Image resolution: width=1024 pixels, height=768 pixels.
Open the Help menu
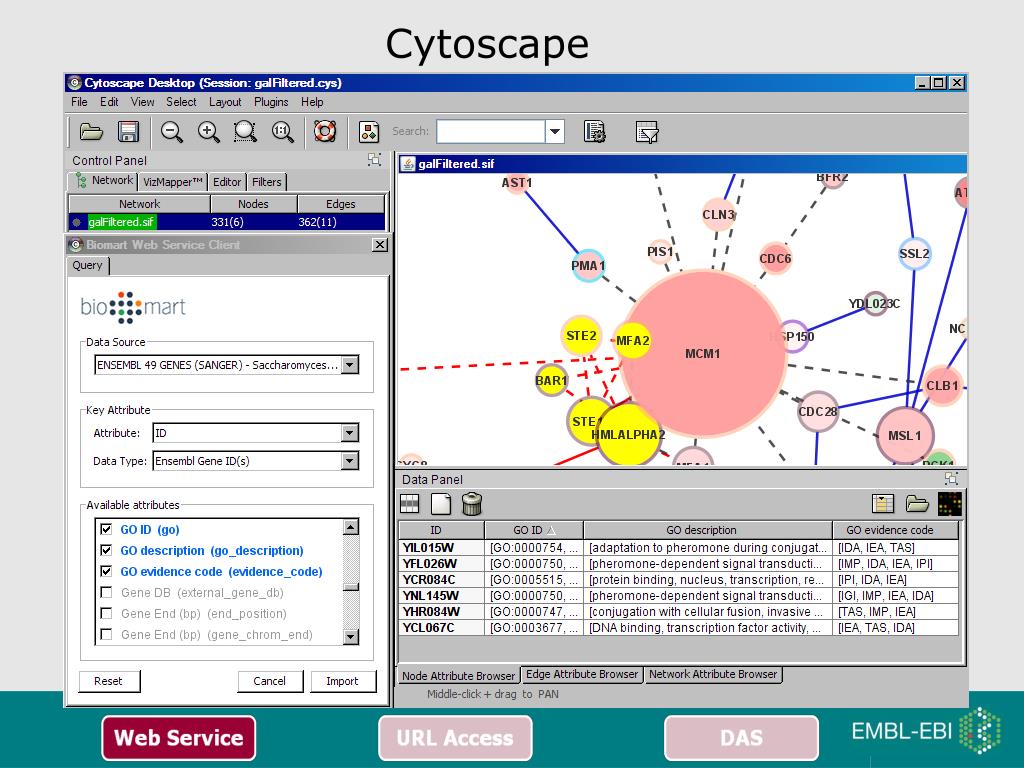312,102
